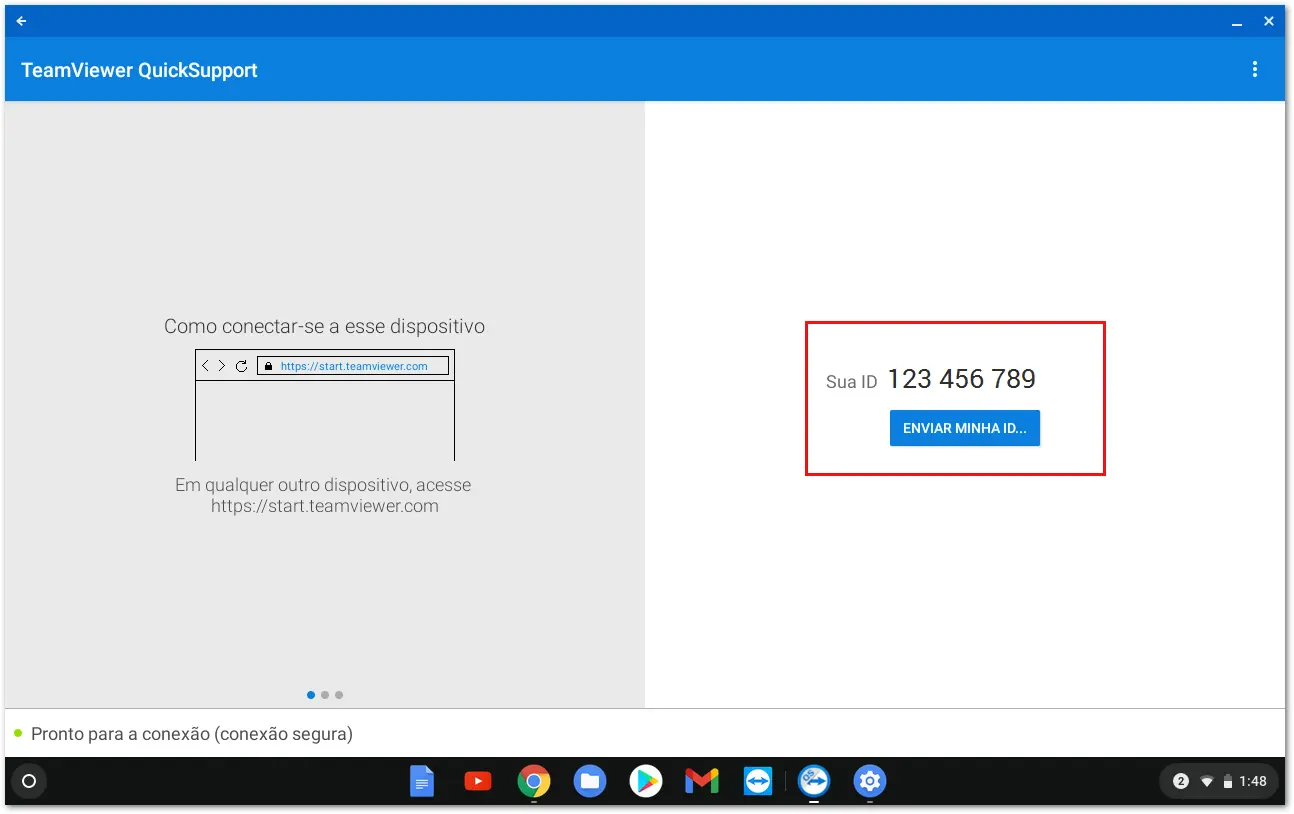
Task: Select the first page indicator dot
Action: coord(311,695)
